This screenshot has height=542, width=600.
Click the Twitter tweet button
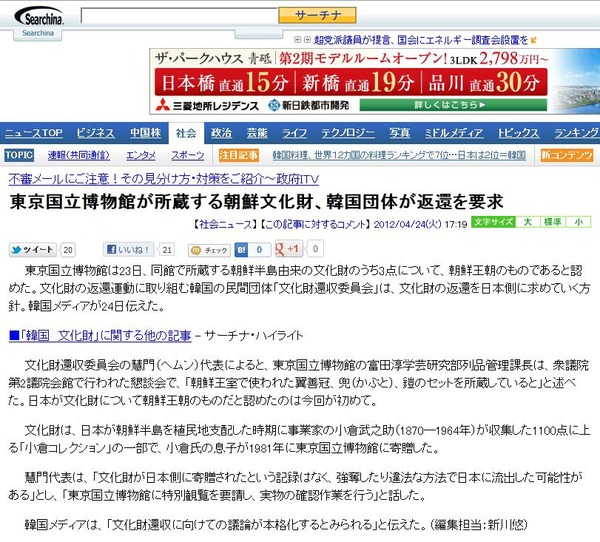pos(33,250)
